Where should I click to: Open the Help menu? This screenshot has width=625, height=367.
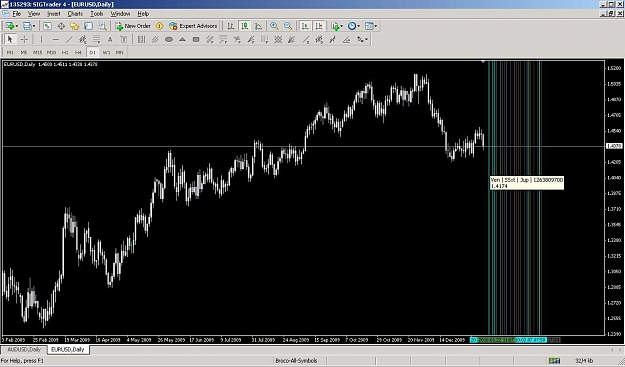[x=143, y=14]
